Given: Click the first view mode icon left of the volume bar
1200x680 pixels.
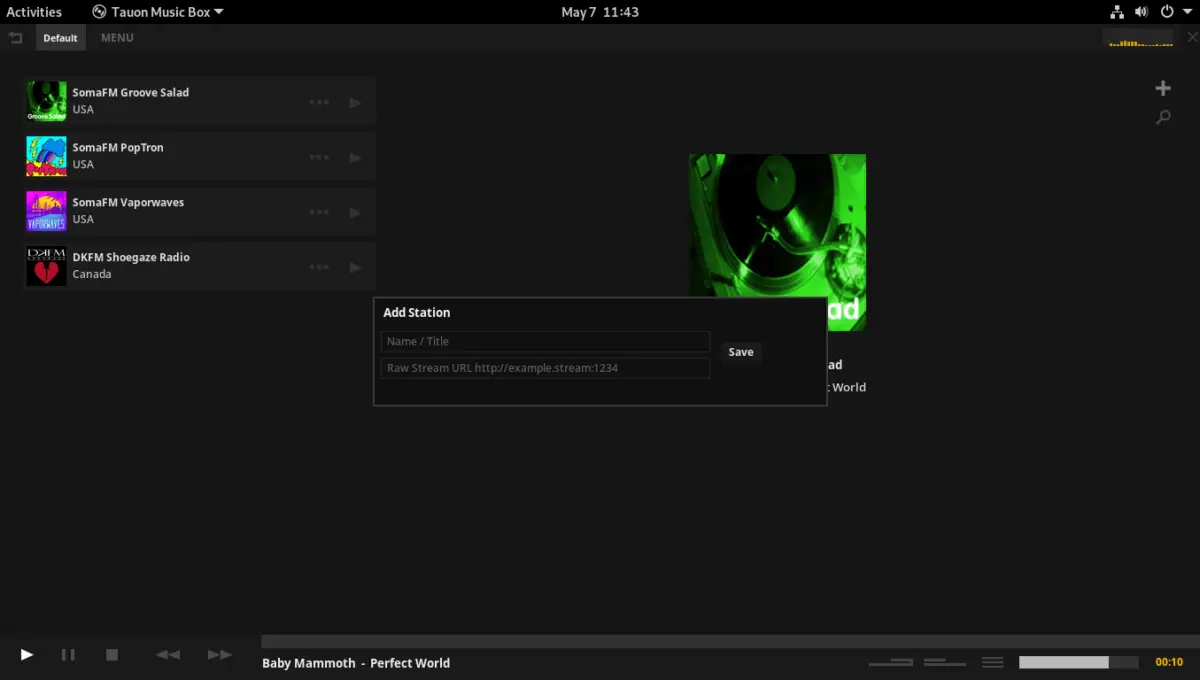Looking at the screenshot, I should (891, 662).
